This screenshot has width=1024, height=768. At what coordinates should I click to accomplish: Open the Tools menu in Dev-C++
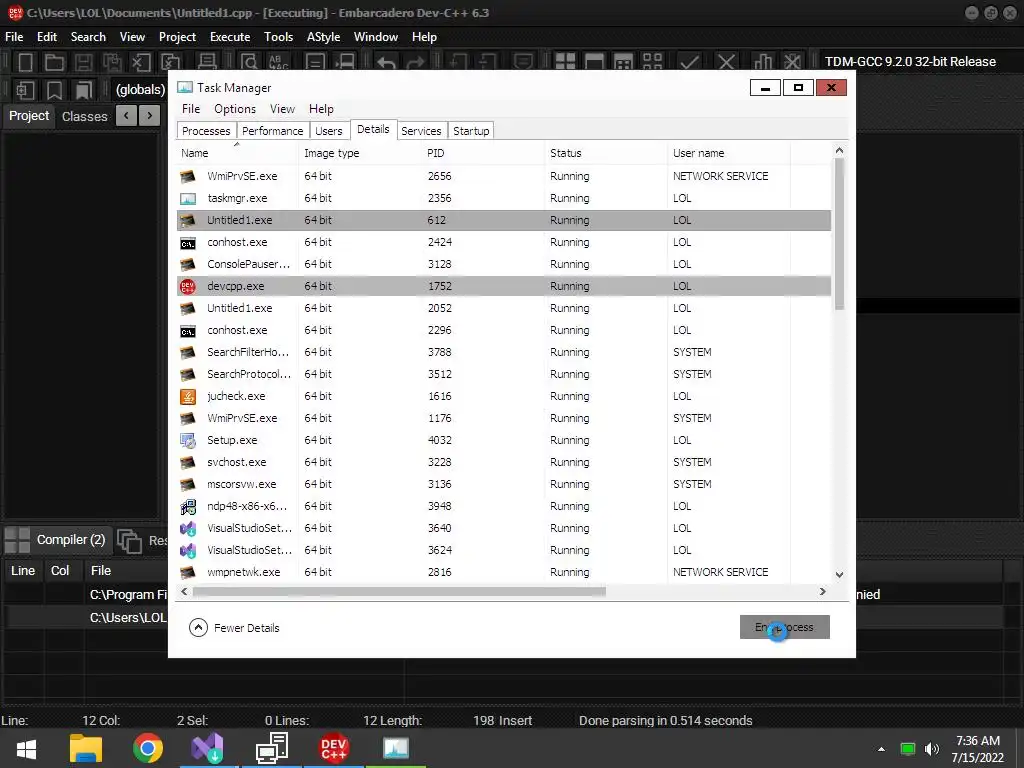(278, 37)
